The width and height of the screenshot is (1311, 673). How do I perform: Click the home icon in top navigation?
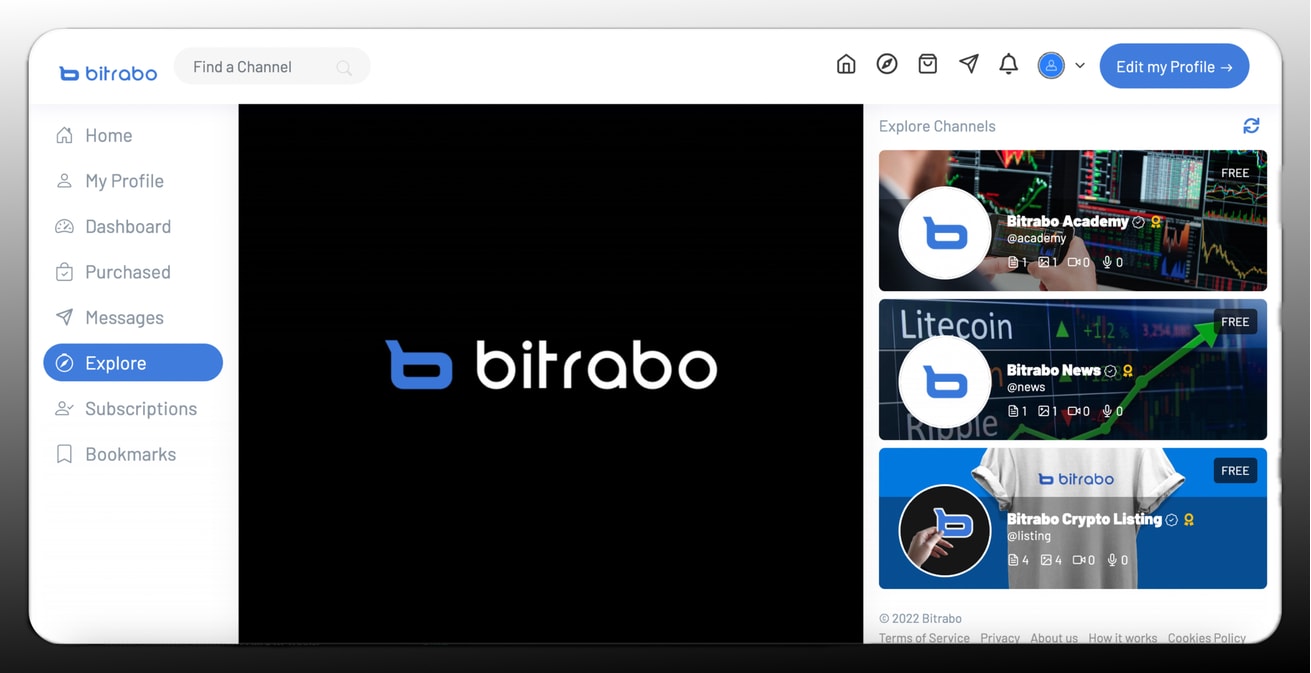846,65
